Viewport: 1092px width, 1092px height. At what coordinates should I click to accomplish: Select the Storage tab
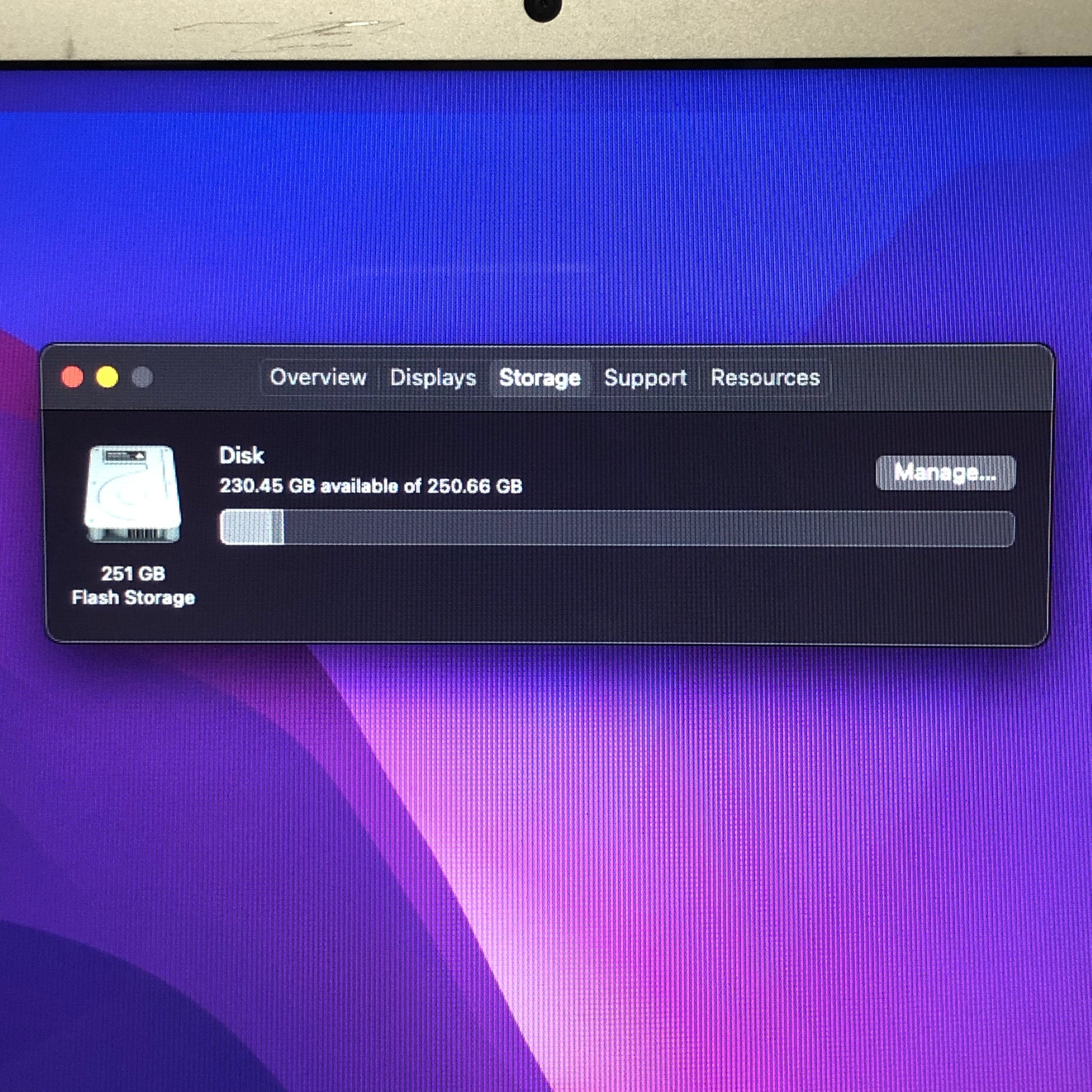pos(540,378)
